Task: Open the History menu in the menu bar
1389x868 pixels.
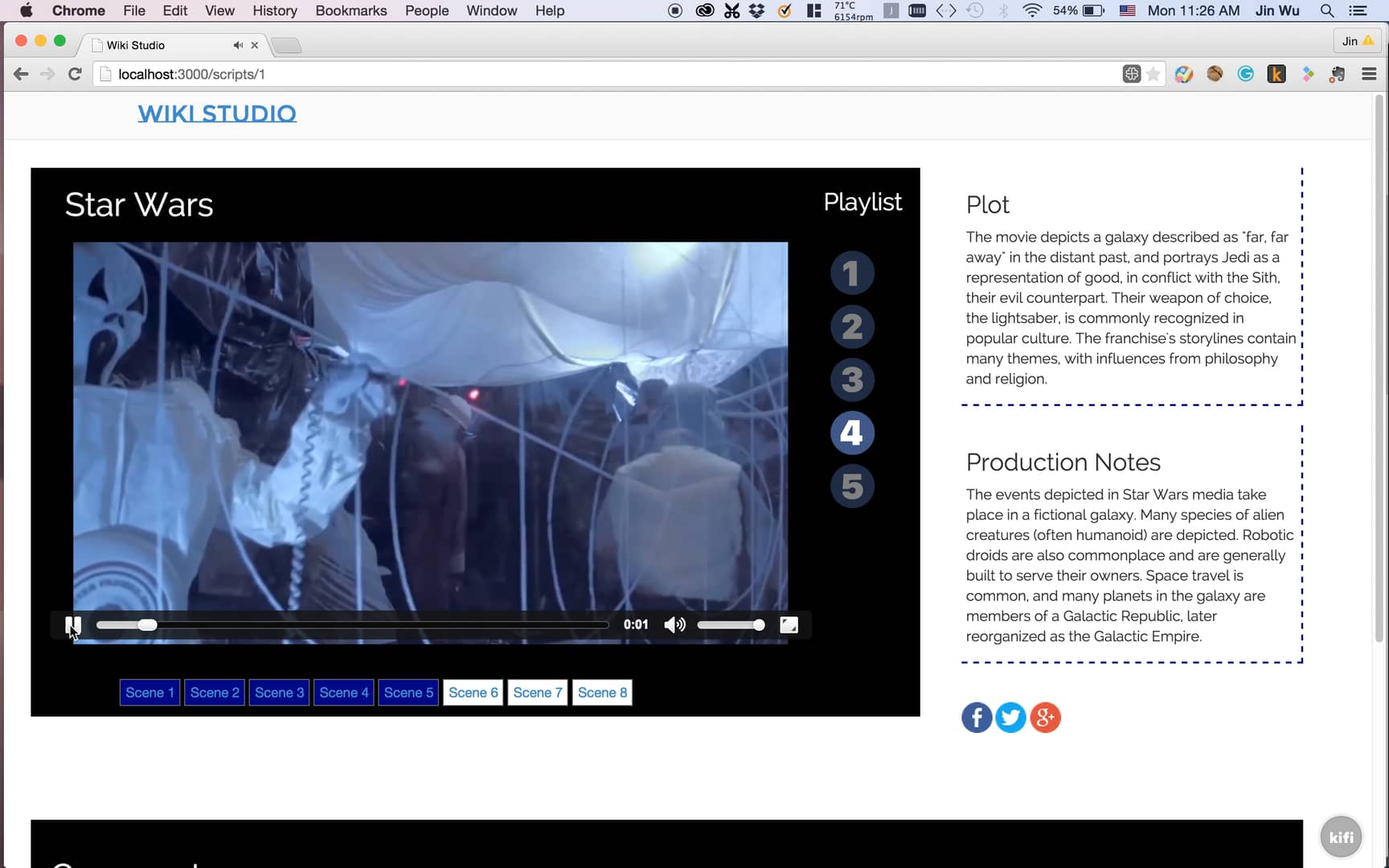Action: (274, 10)
